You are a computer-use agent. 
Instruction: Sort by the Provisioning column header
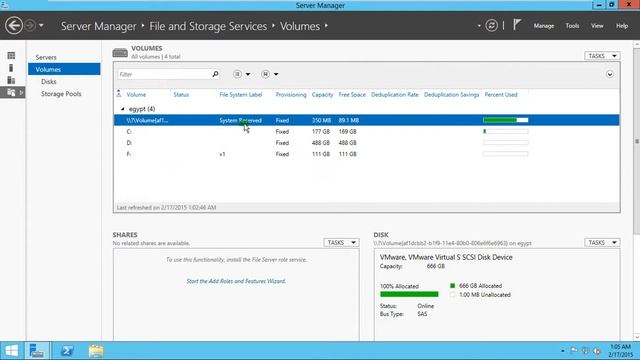(291, 95)
